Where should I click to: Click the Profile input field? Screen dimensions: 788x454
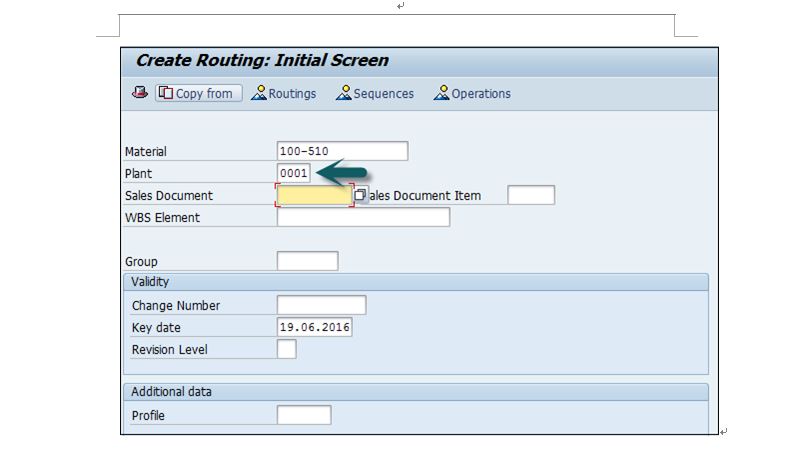[x=304, y=415]
